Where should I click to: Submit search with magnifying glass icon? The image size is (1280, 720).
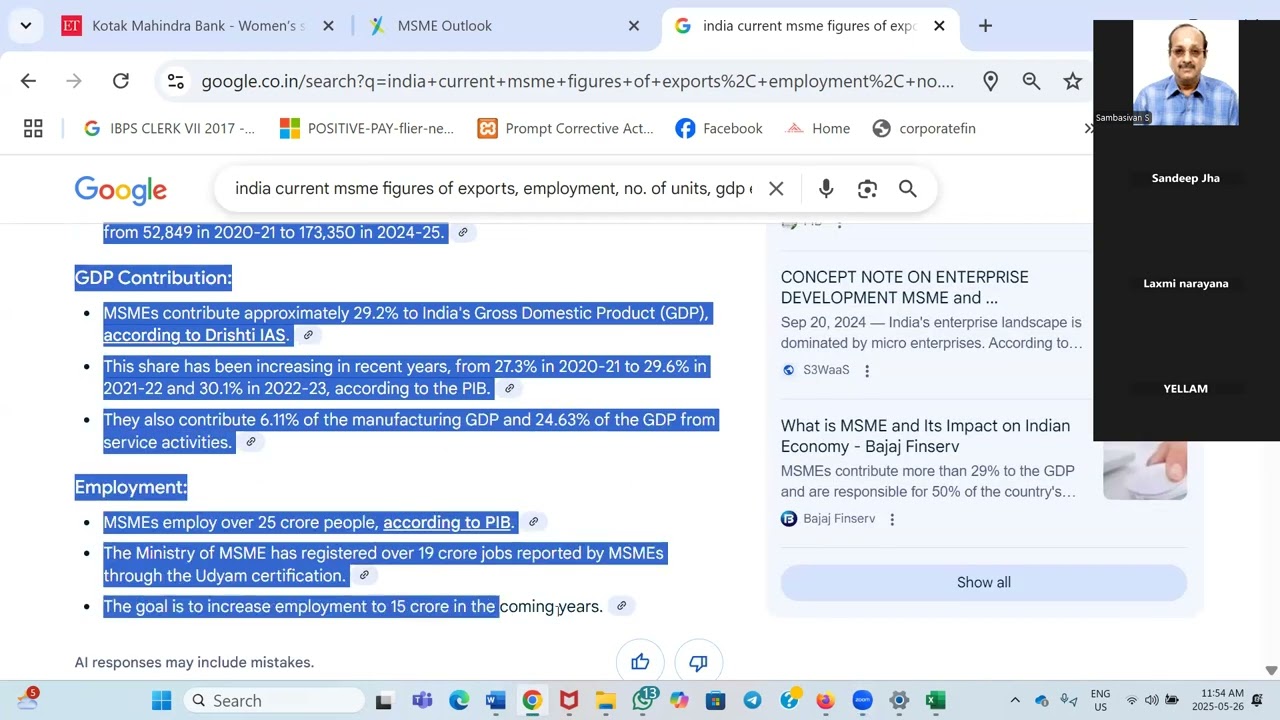pyautogui.click(x=907, y=188)
